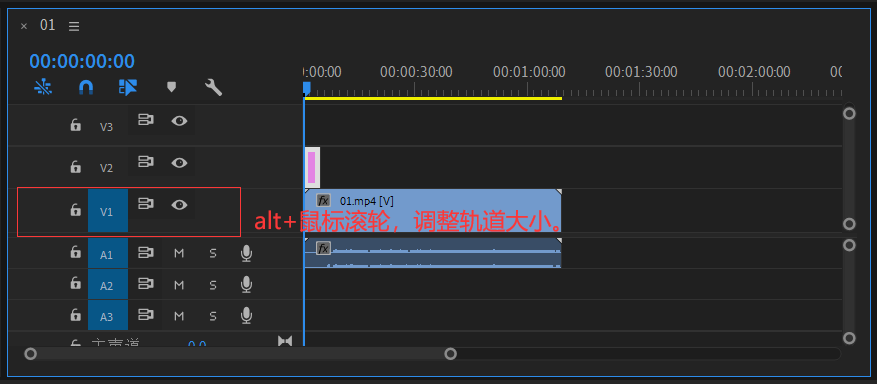
Task: Toggle lock on track V1
Action: point(75,210)
